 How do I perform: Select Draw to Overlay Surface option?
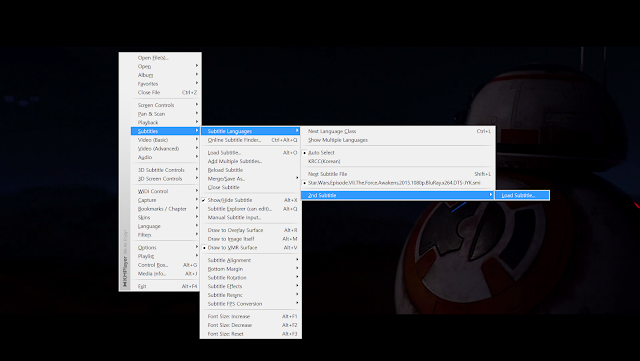pos(251,230)
